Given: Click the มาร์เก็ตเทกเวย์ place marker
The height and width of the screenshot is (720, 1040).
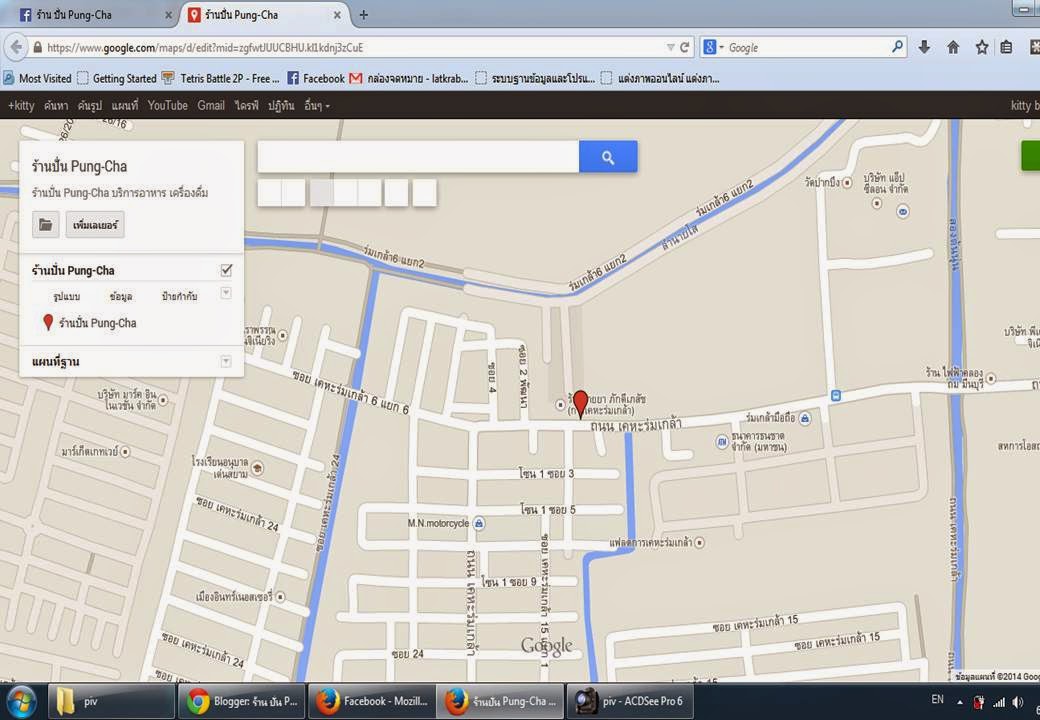Looking at the screenshot, I should pos(125,451).
